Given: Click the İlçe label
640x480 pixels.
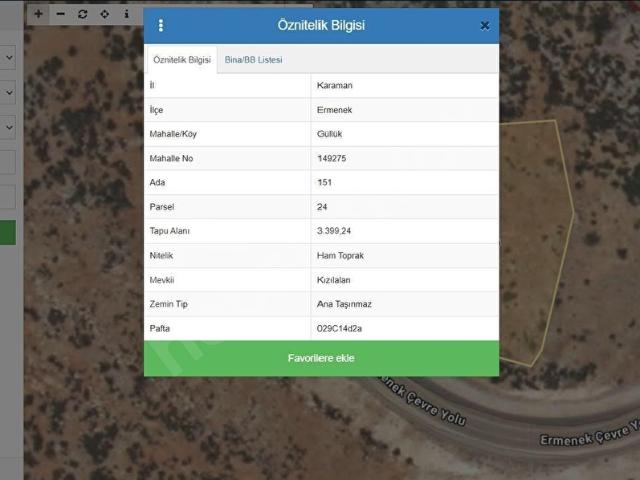Looking at the screenshot, I should tap(156, 110).
